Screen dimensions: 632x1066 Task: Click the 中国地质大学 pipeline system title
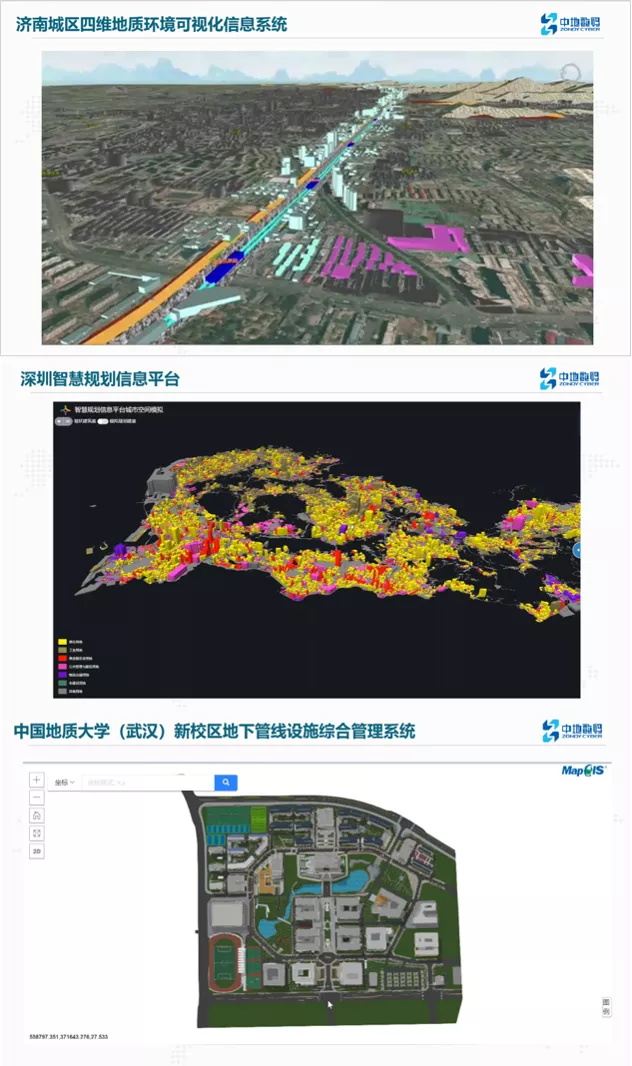click(x=214, y=731)
